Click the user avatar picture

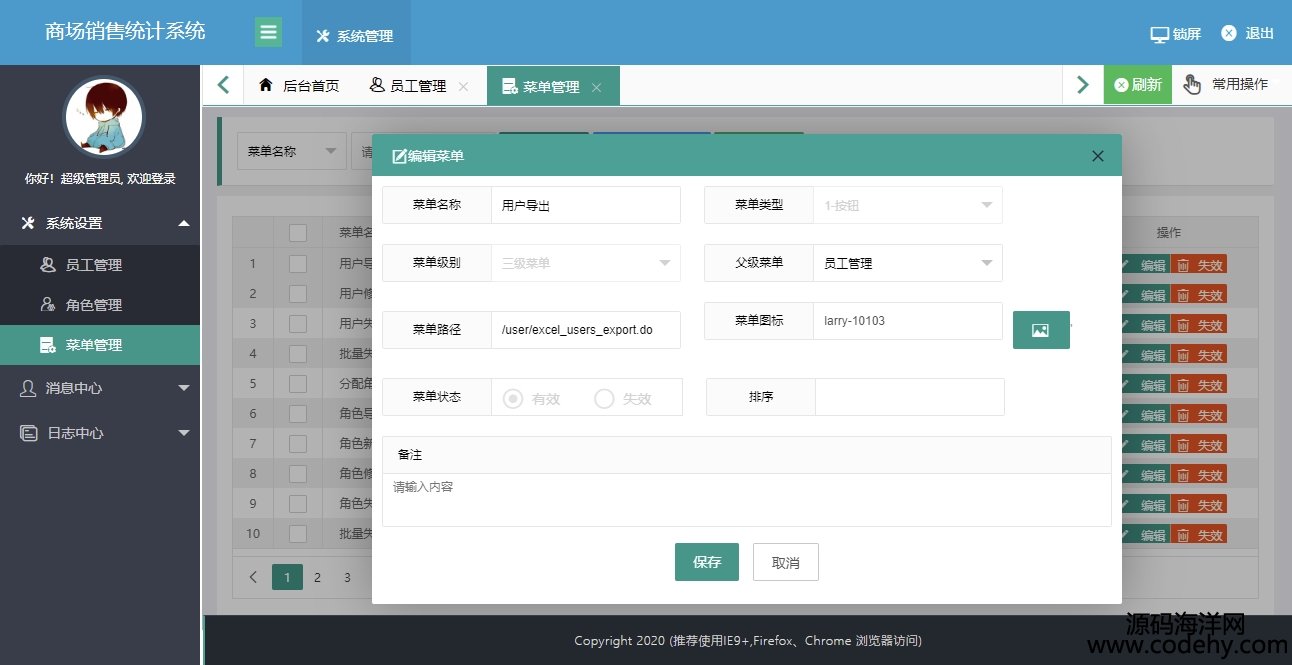103,117
